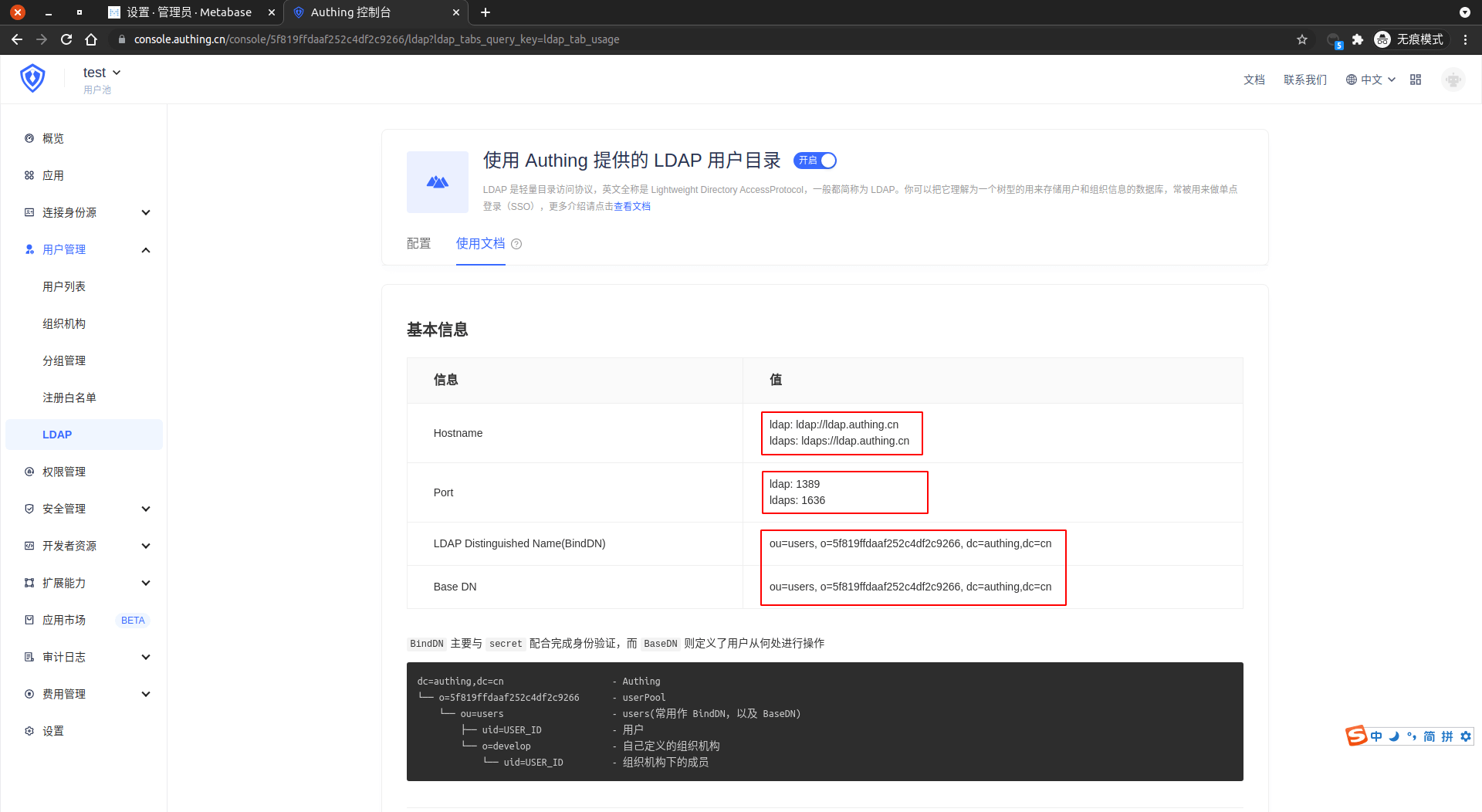Go to browser home via house icon

coord(91,39)
